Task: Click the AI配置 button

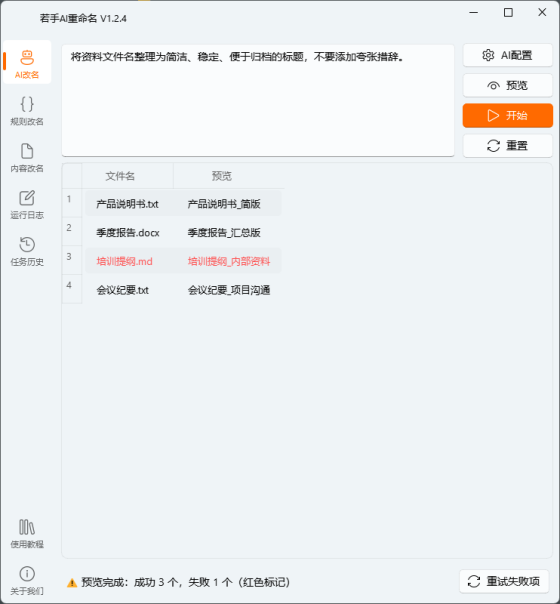Action: (508, 55)
